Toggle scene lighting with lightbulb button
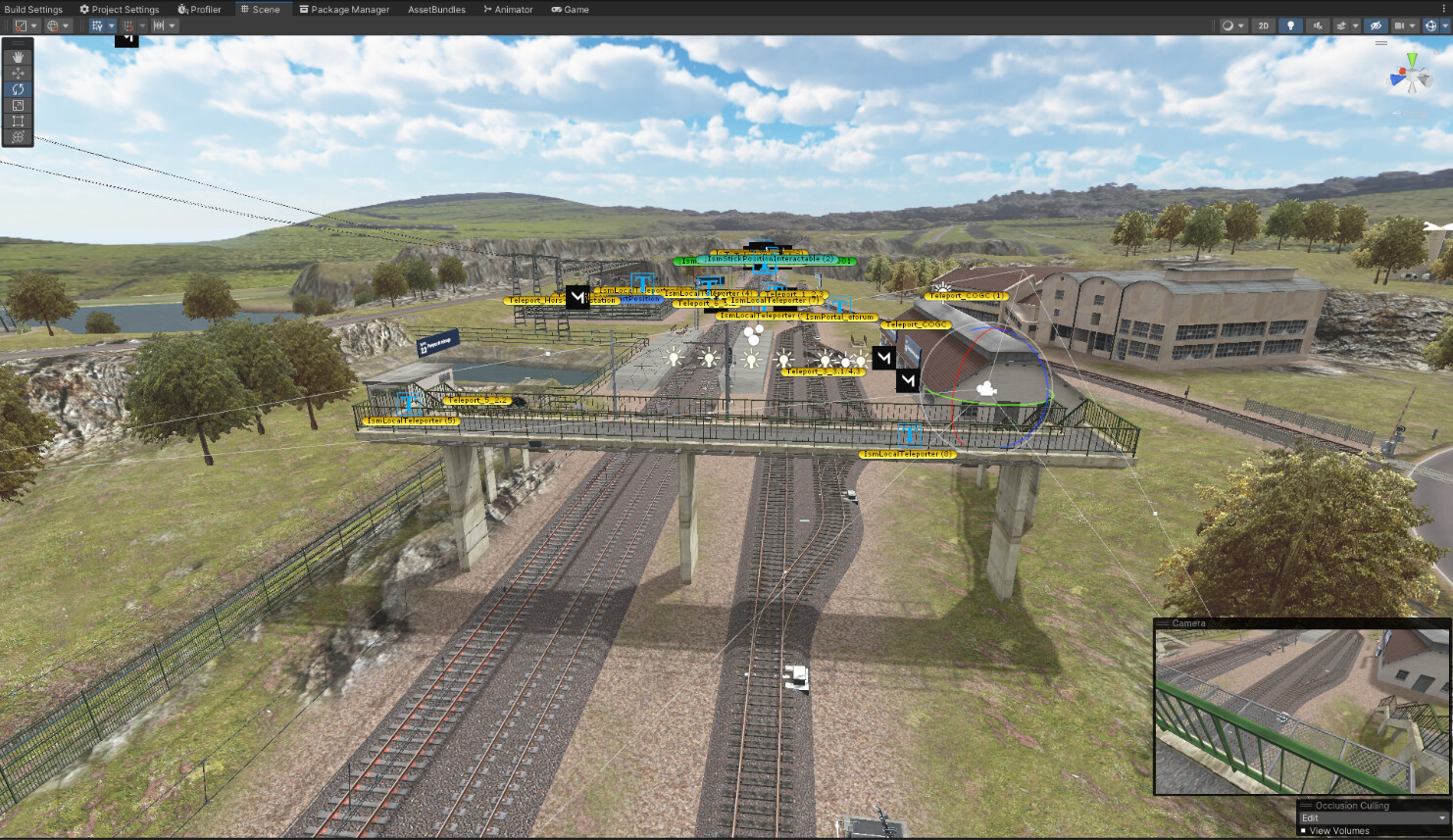 pyautogui.click(x=1290, y=25)
